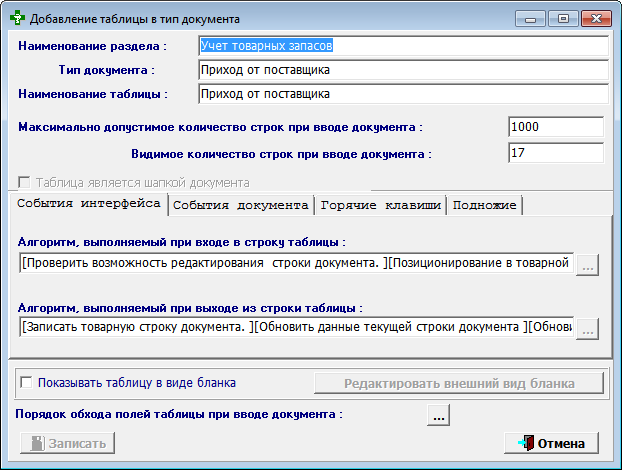Maximize the dialog window

click(563, 19)
